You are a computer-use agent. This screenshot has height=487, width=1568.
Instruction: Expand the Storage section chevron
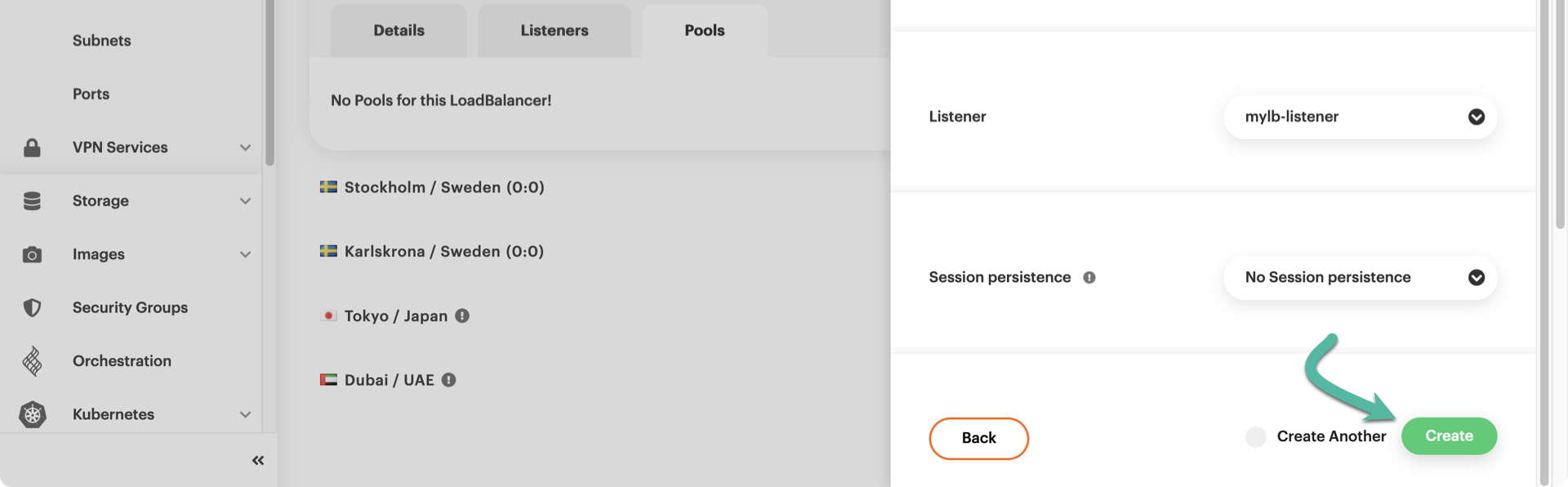click(x=245, y=201)
